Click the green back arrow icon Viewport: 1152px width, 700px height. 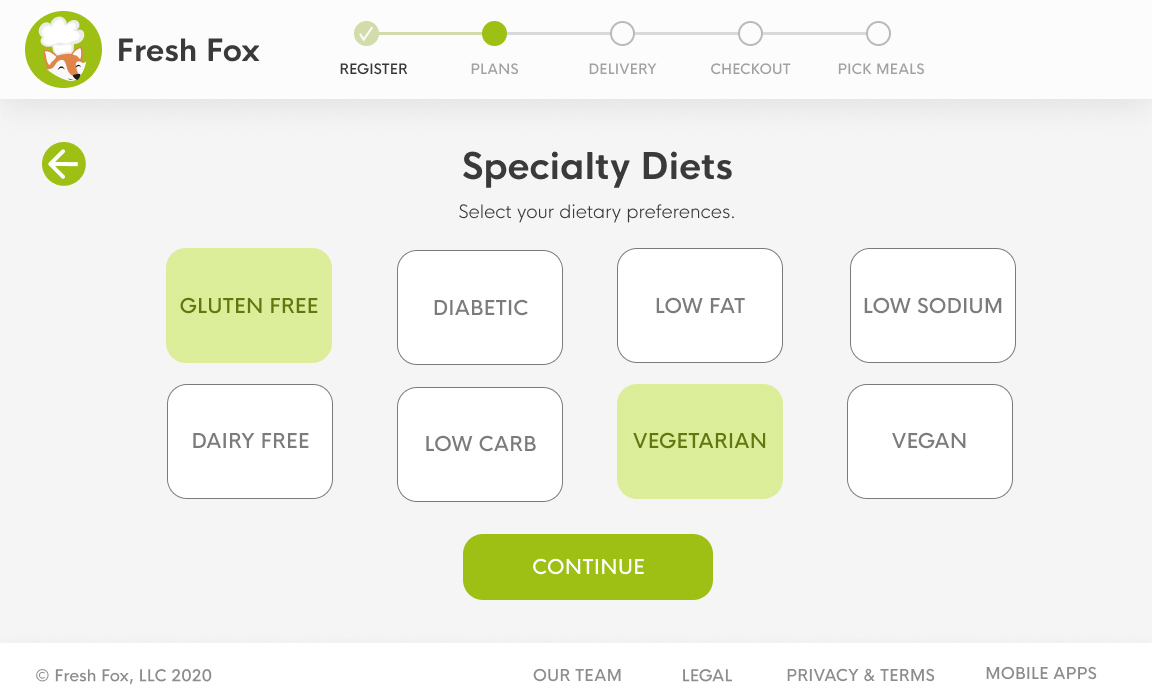[x=64, y=164]
